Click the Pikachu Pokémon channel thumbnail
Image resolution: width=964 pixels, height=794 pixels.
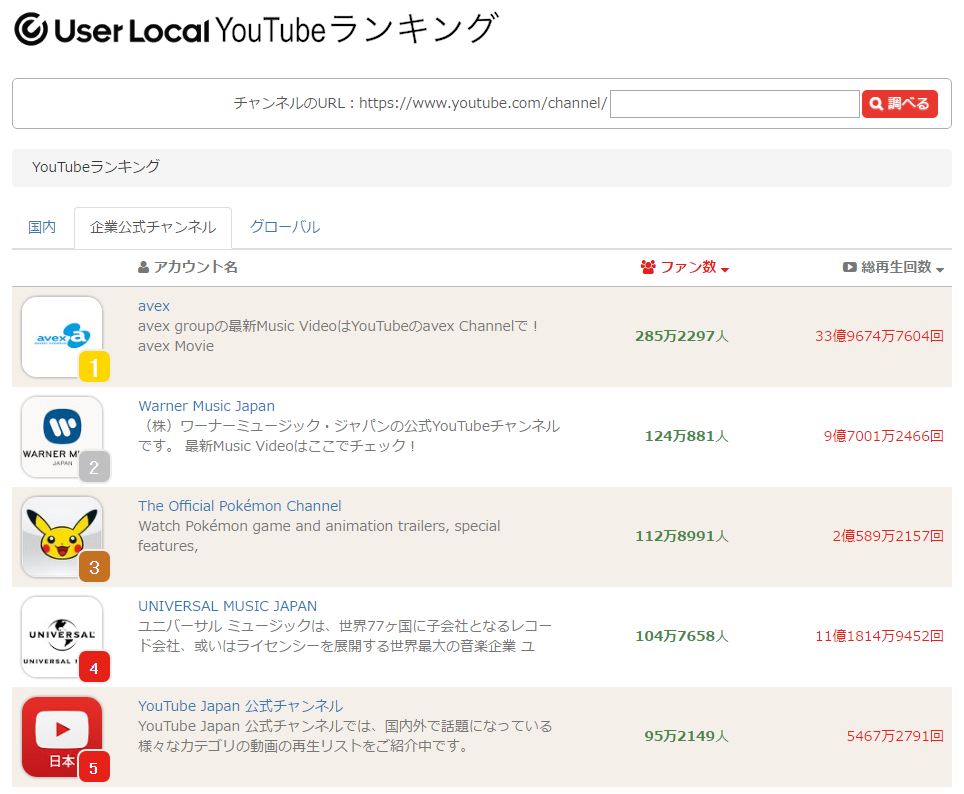[x=62, y=537]
